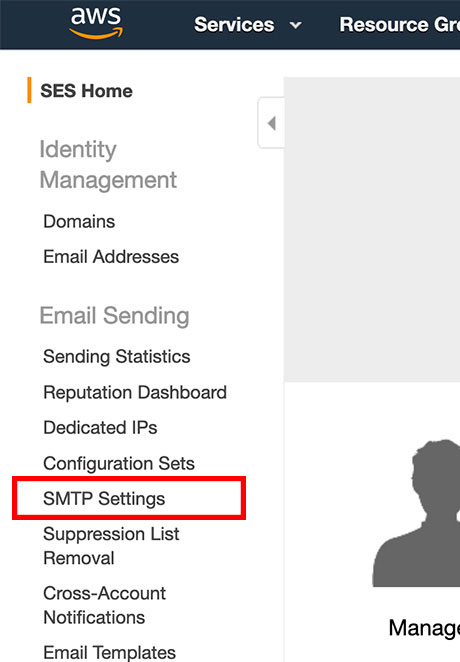Click the Email Sending section heading
Screen dimensions: 460x662
[x=114, y=316]
